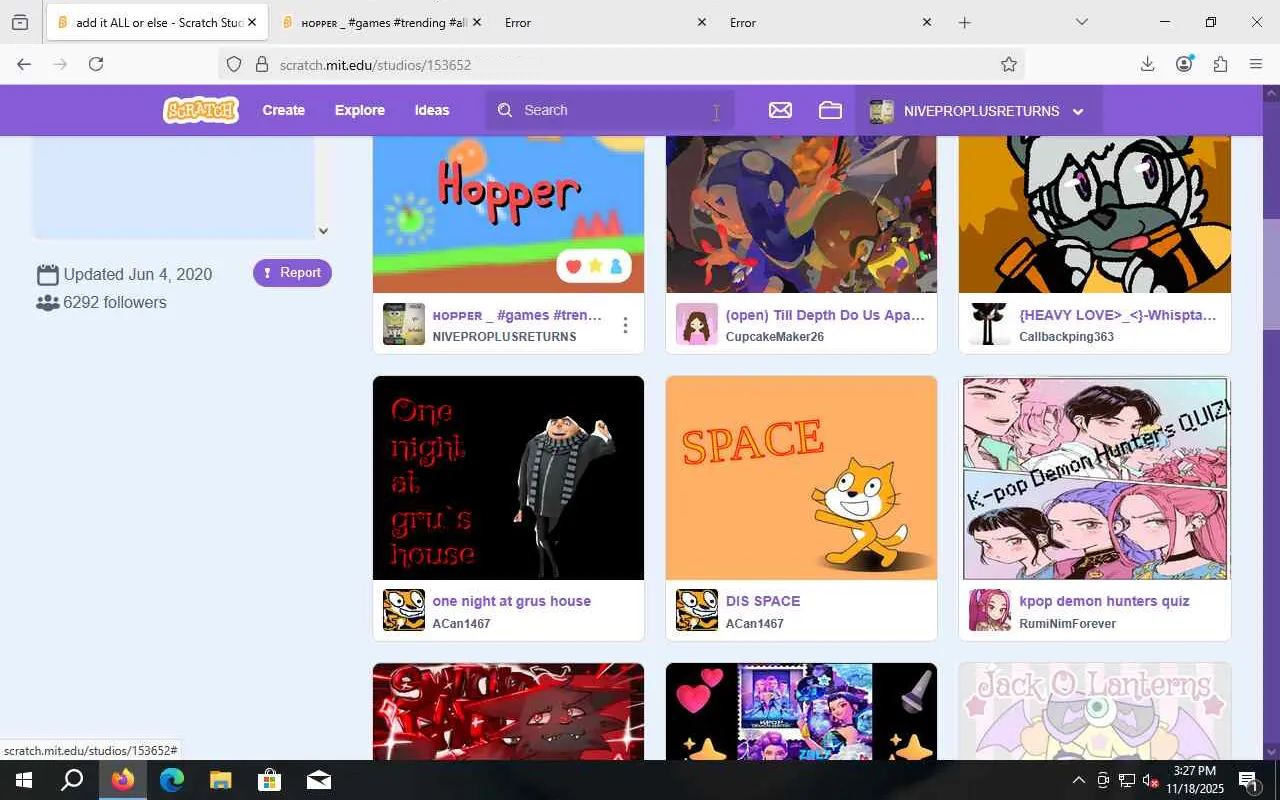Image resolution: width=1280 pixels, height=800 pixels.
Task: Click RumiNimForever author name
Action: [x=1067, y=624]
